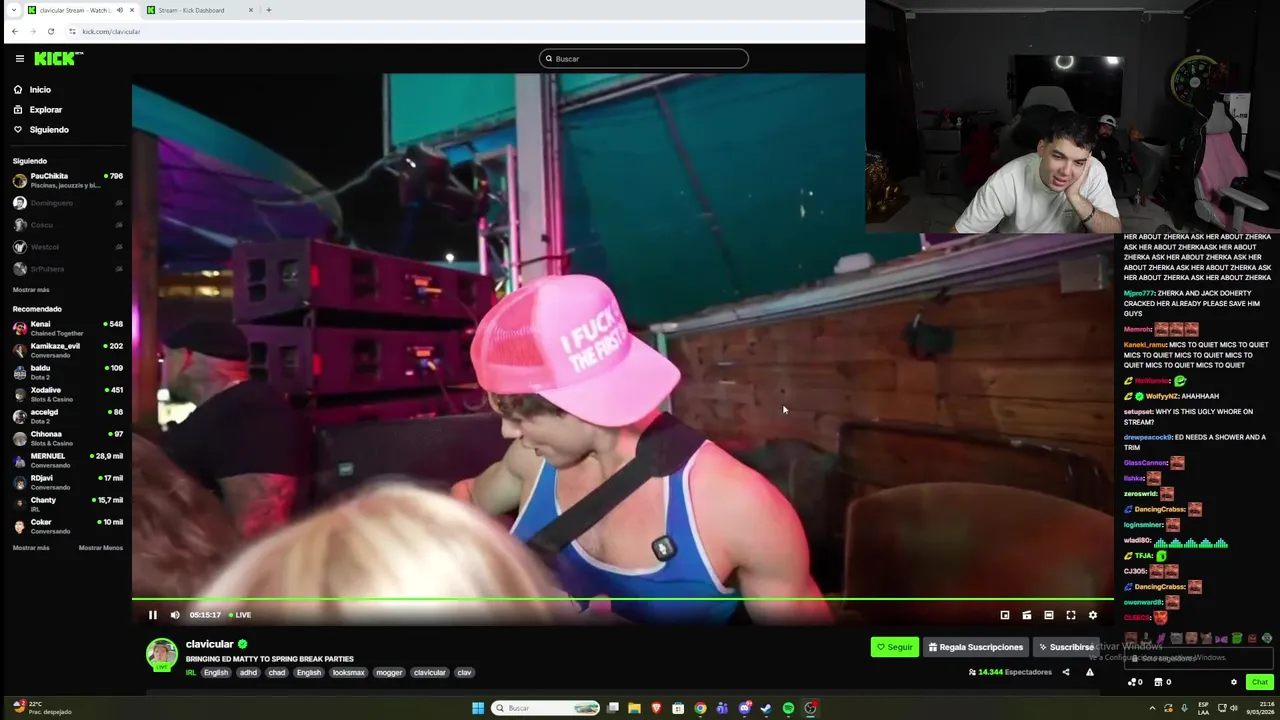The image size is (1280, 720).
Task: Select the clav tag
Action: tap(464, 673)
